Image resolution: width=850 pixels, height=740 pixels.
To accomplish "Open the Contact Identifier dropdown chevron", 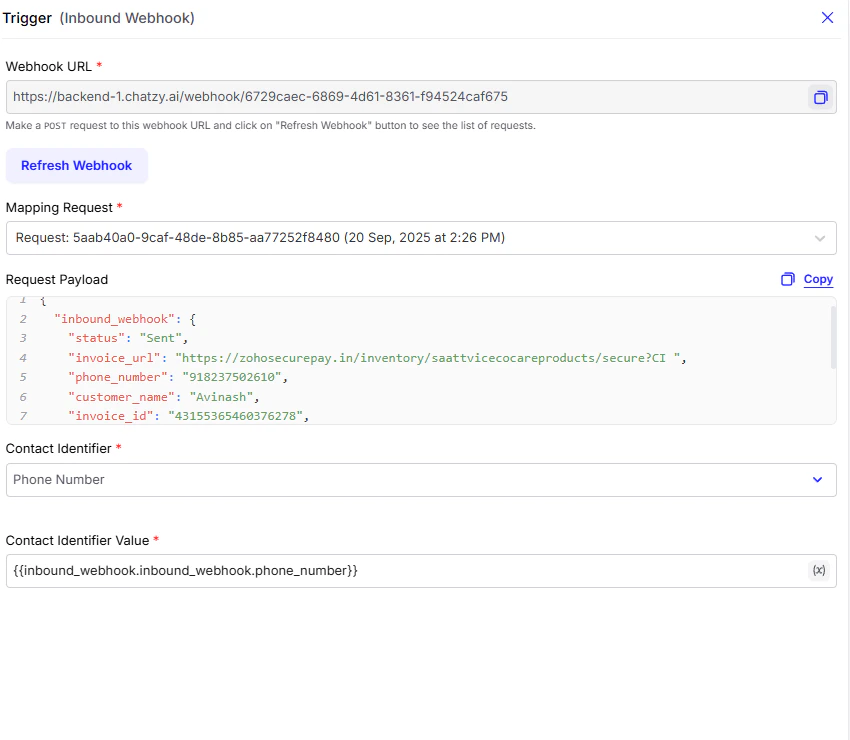I will [817, 480].
